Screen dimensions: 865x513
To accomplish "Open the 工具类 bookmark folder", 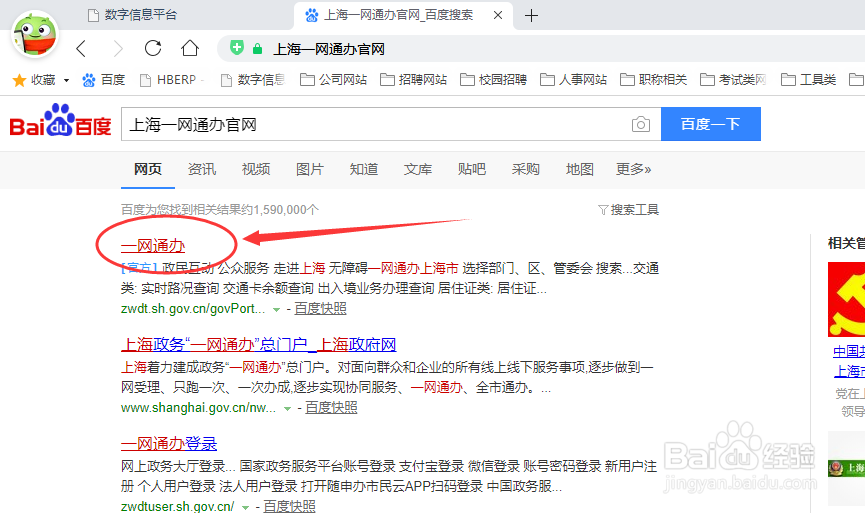I will (x=809, y=80).
